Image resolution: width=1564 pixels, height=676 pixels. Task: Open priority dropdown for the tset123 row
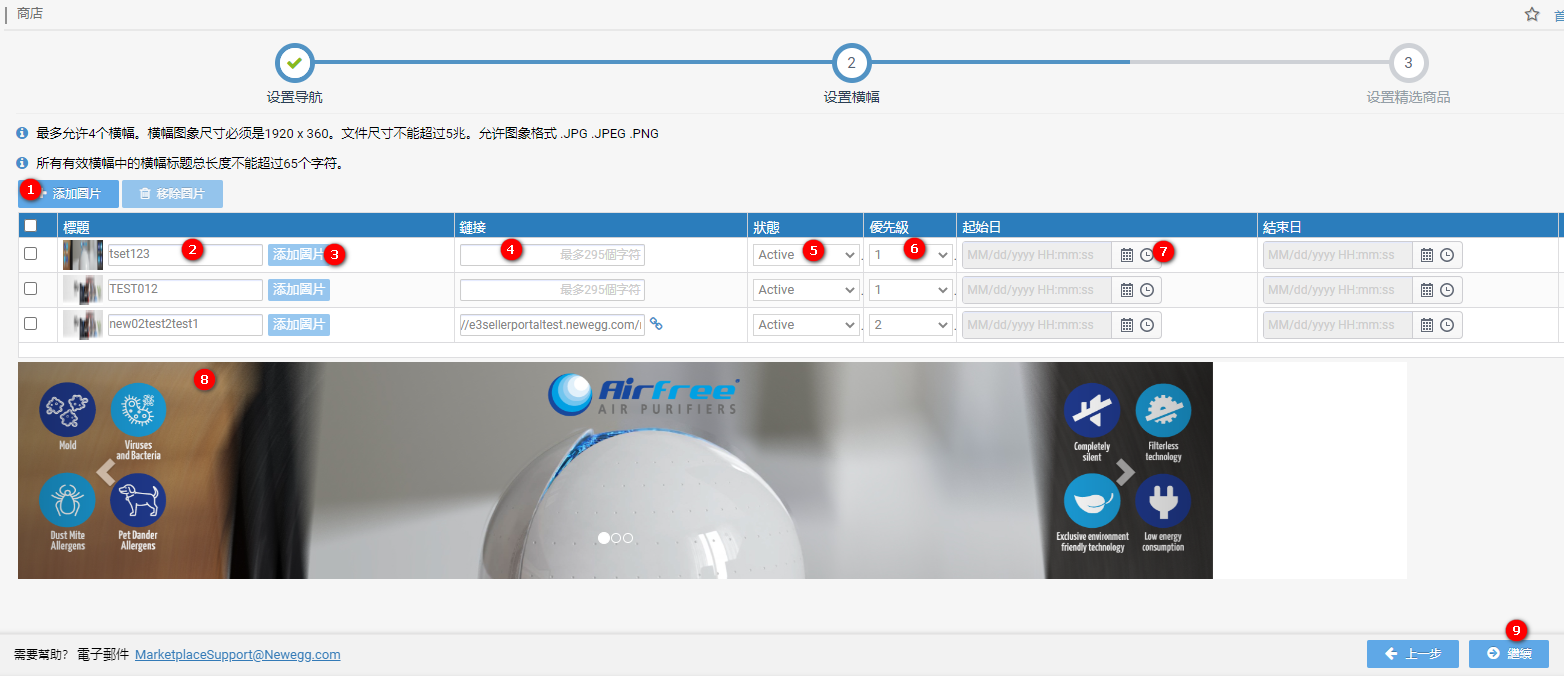(x=911, y=255)
